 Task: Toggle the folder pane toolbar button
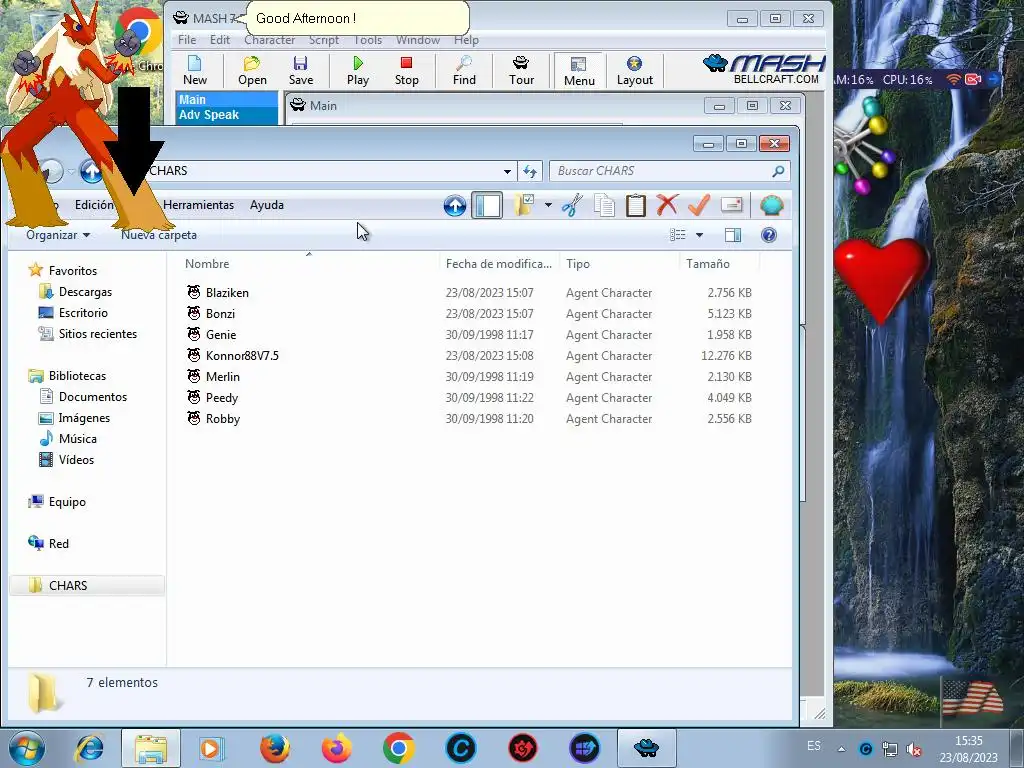[x=487, y=206]
